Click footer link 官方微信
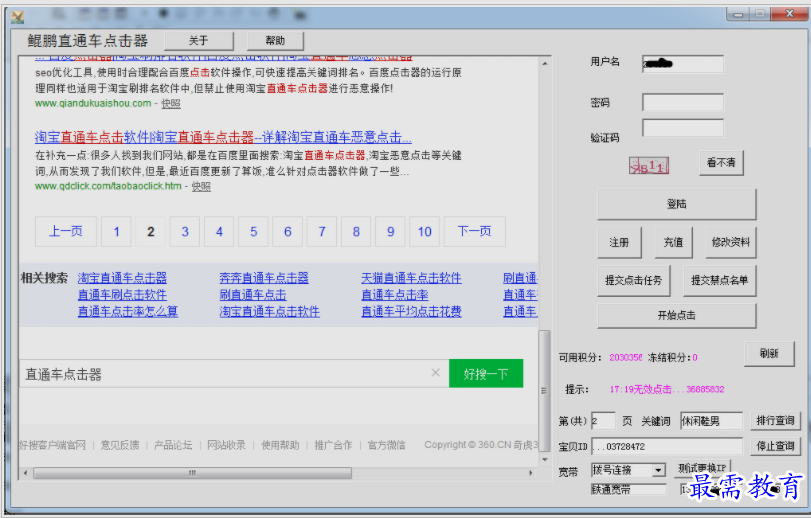 387,445
